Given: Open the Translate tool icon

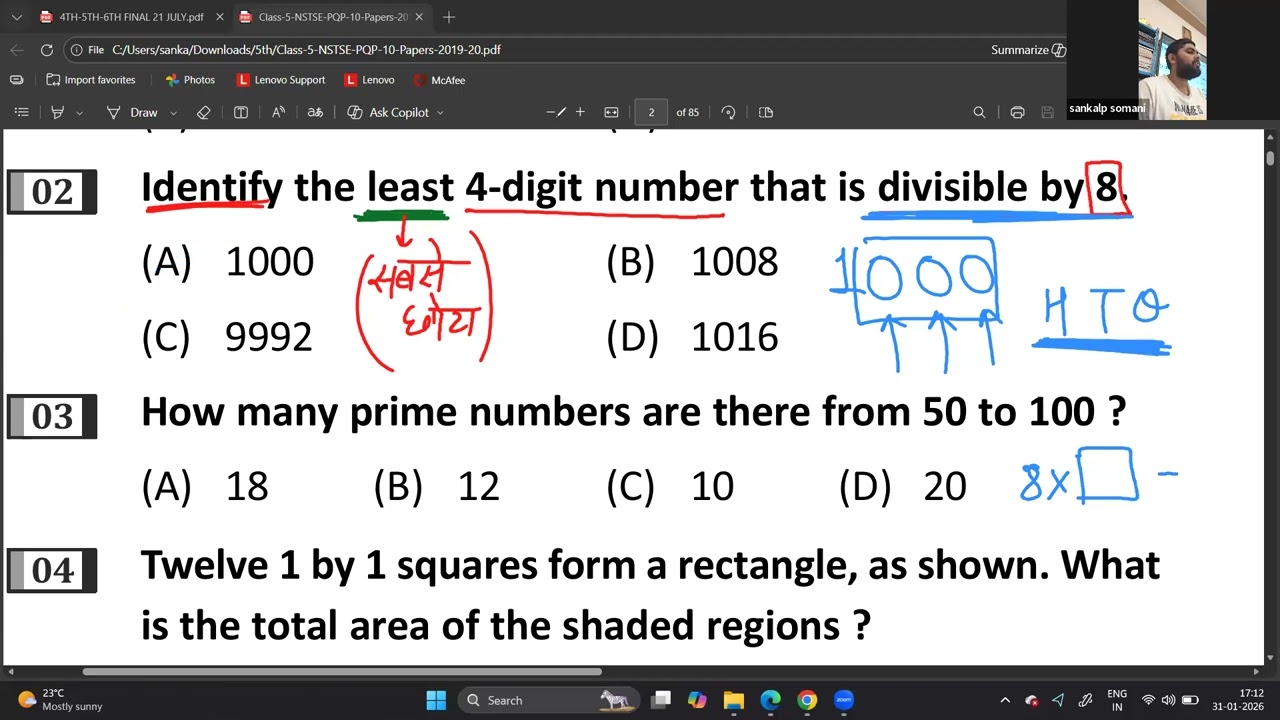Looking at the screenshot, I should pos(315,112).
